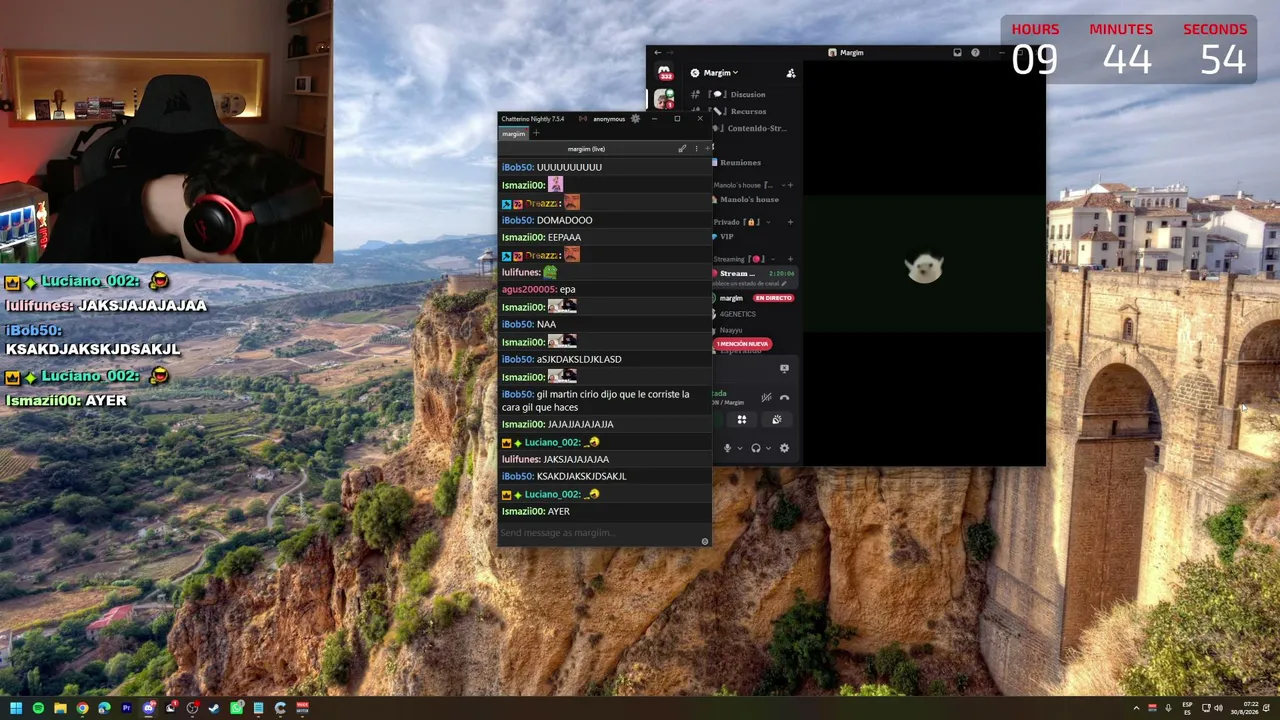Screen dimensions: 1280x720
Task: Open moderation sword icon in chat header
Action: coord(682,149)
